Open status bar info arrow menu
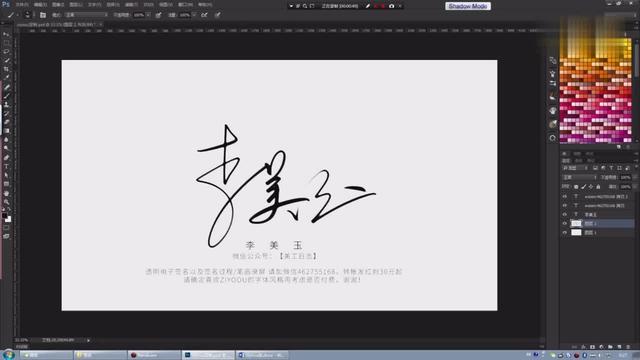Image resolution: width=640 pixels, height=360 pixels. [x=88, y=340]
